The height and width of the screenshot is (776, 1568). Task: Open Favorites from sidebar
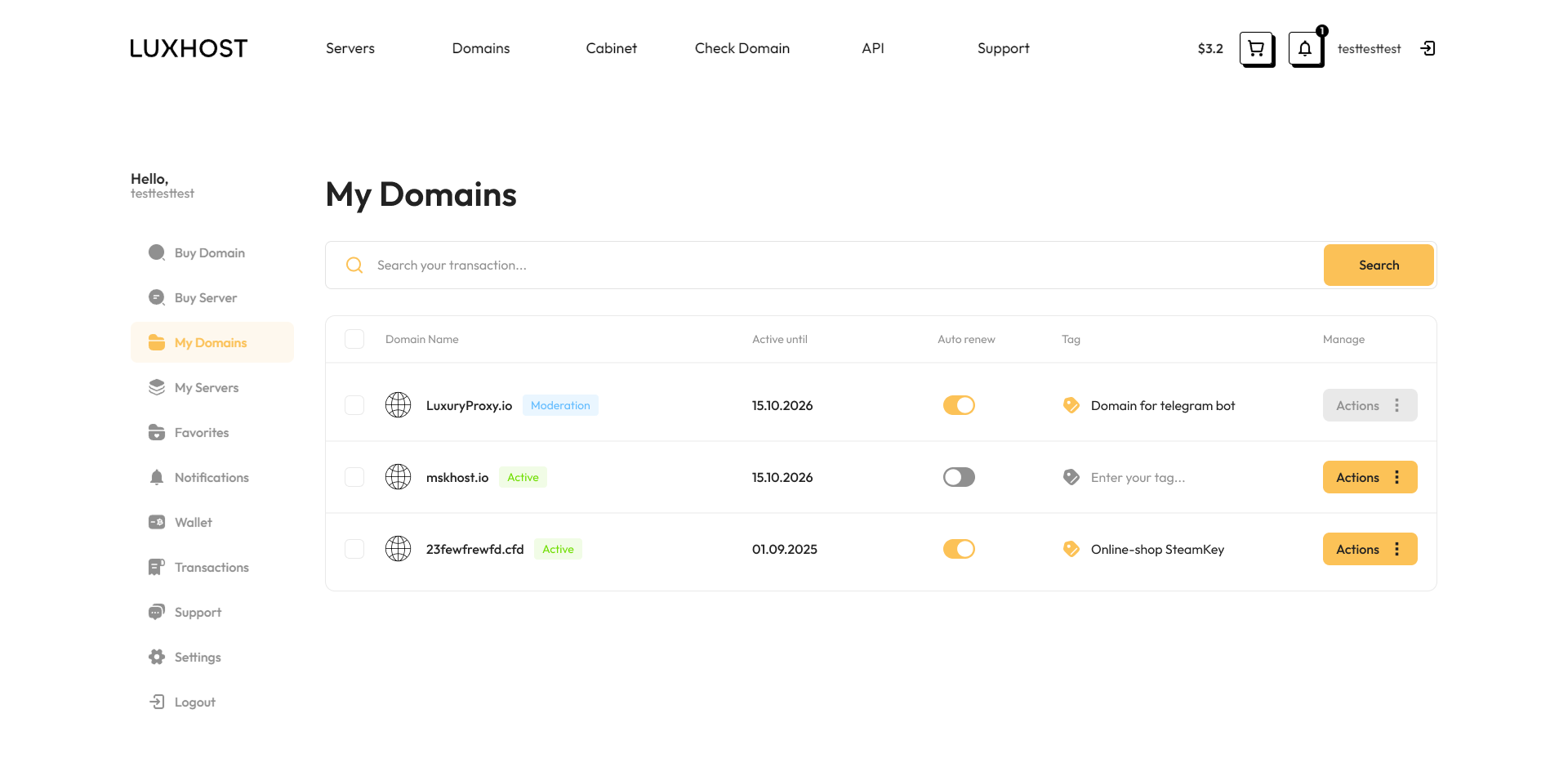(212, 433)
